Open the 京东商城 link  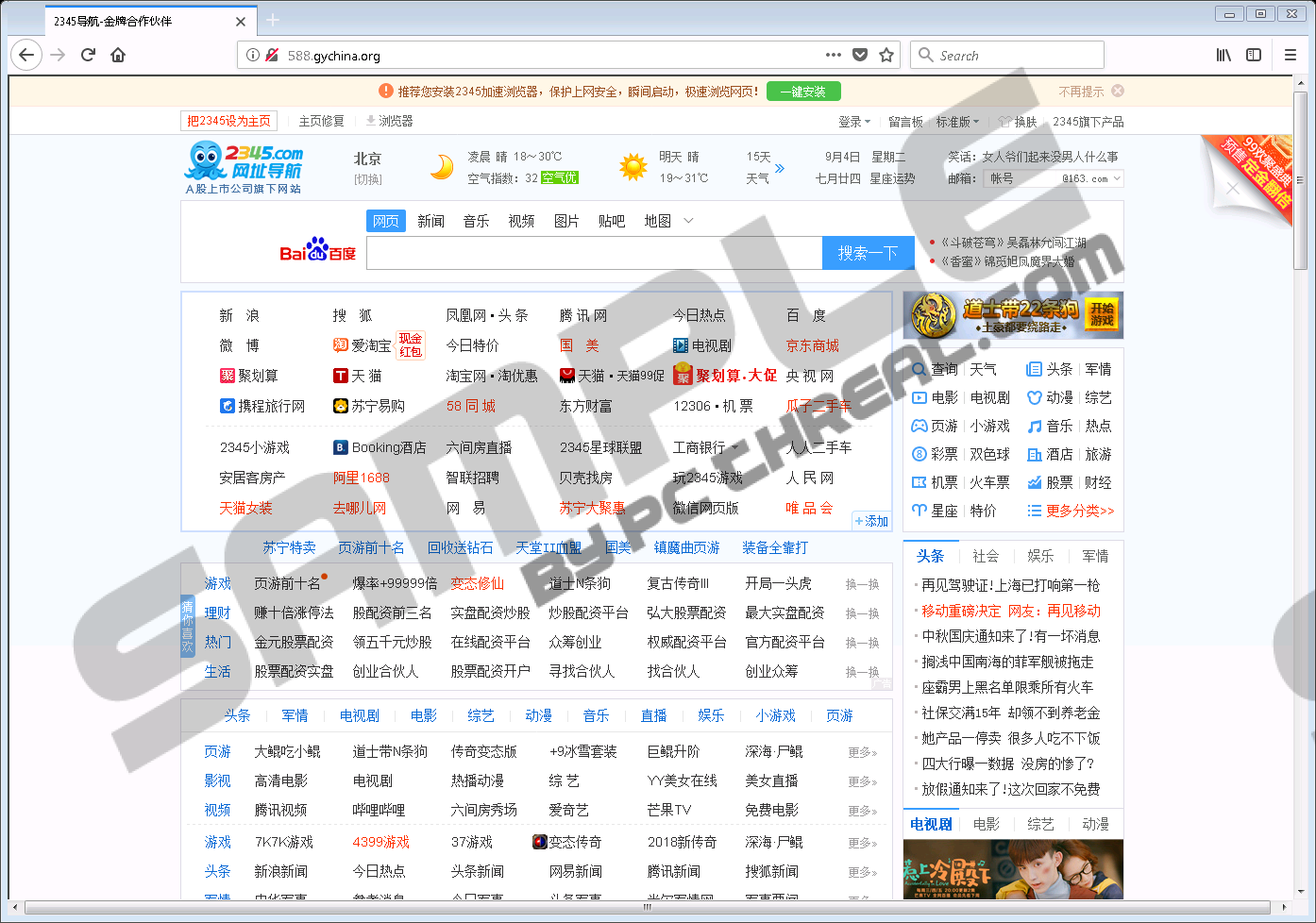812,345
